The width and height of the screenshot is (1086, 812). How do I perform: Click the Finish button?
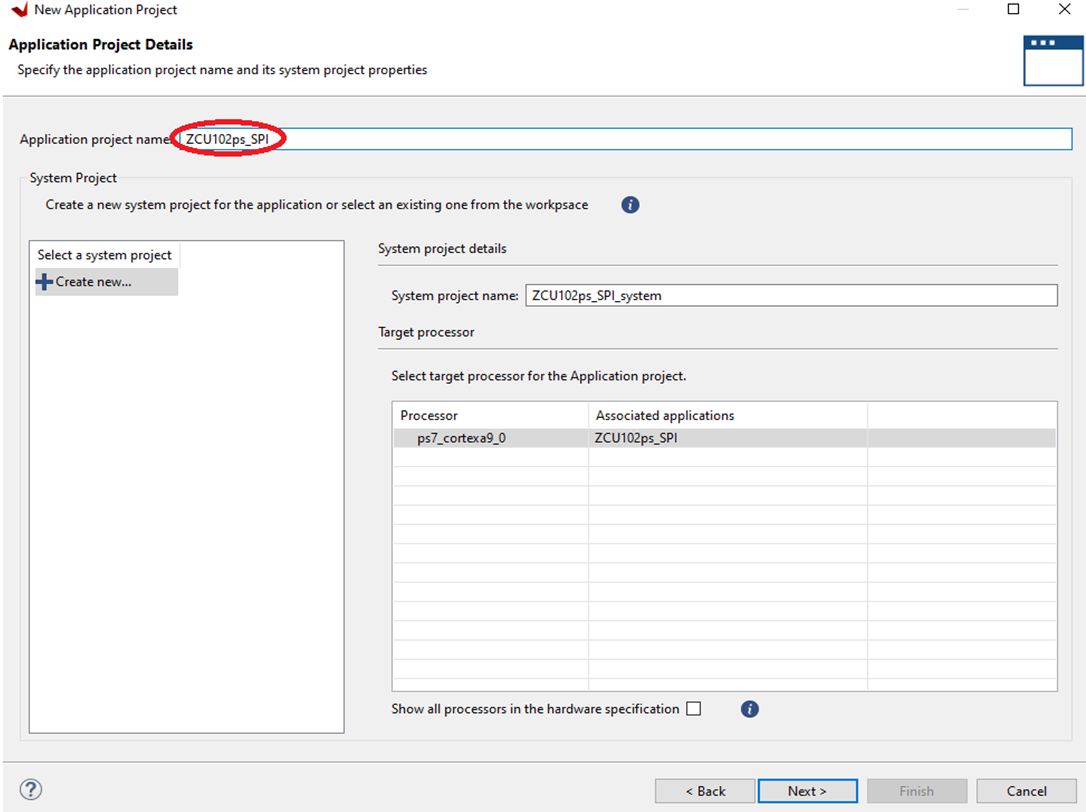click(x=916, y=791)
